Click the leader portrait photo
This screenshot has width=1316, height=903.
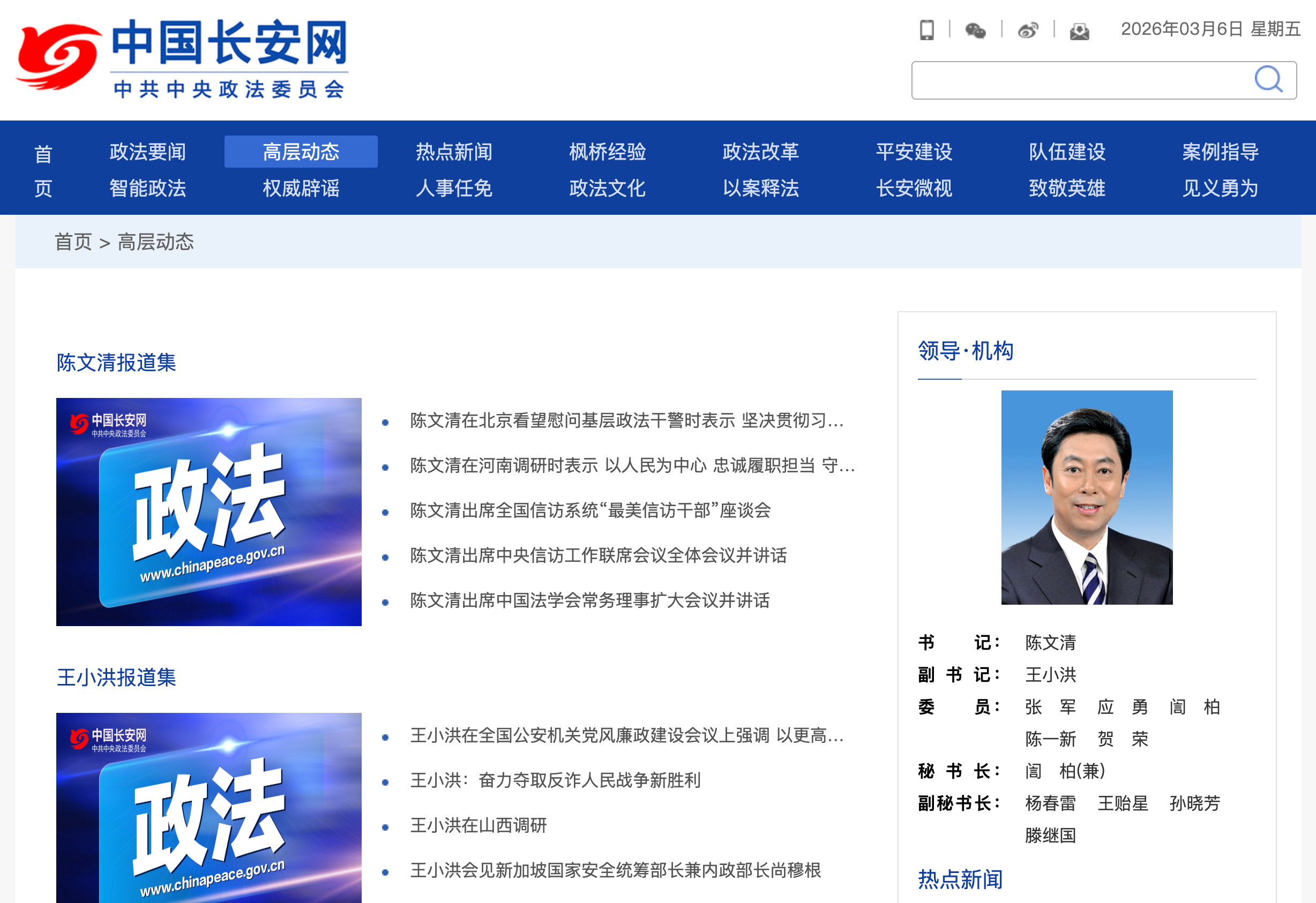(x=1086, y=497)
